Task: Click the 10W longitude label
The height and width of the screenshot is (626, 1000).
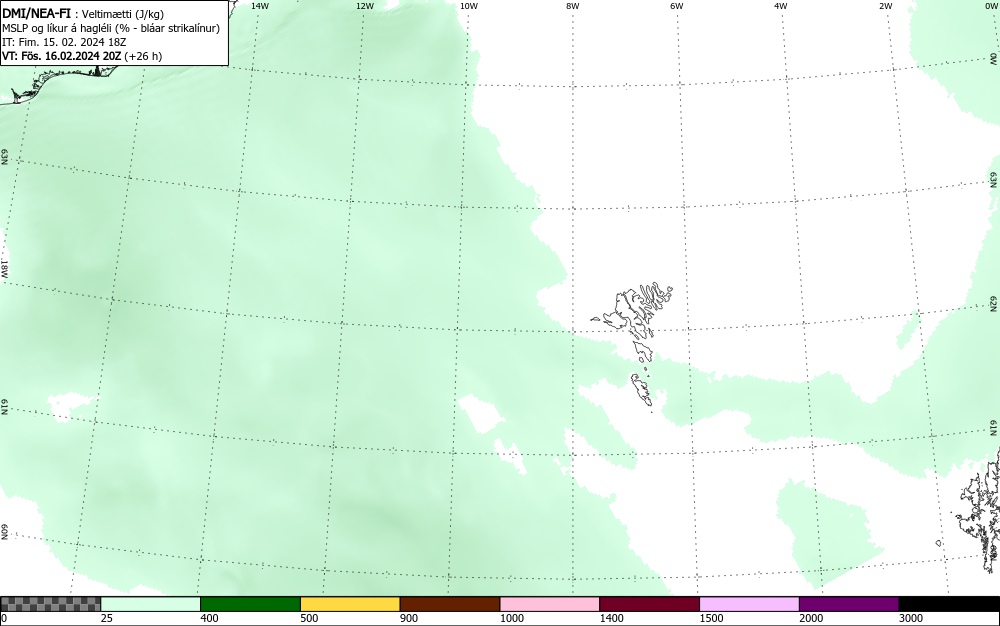Action: click(468, 6)
